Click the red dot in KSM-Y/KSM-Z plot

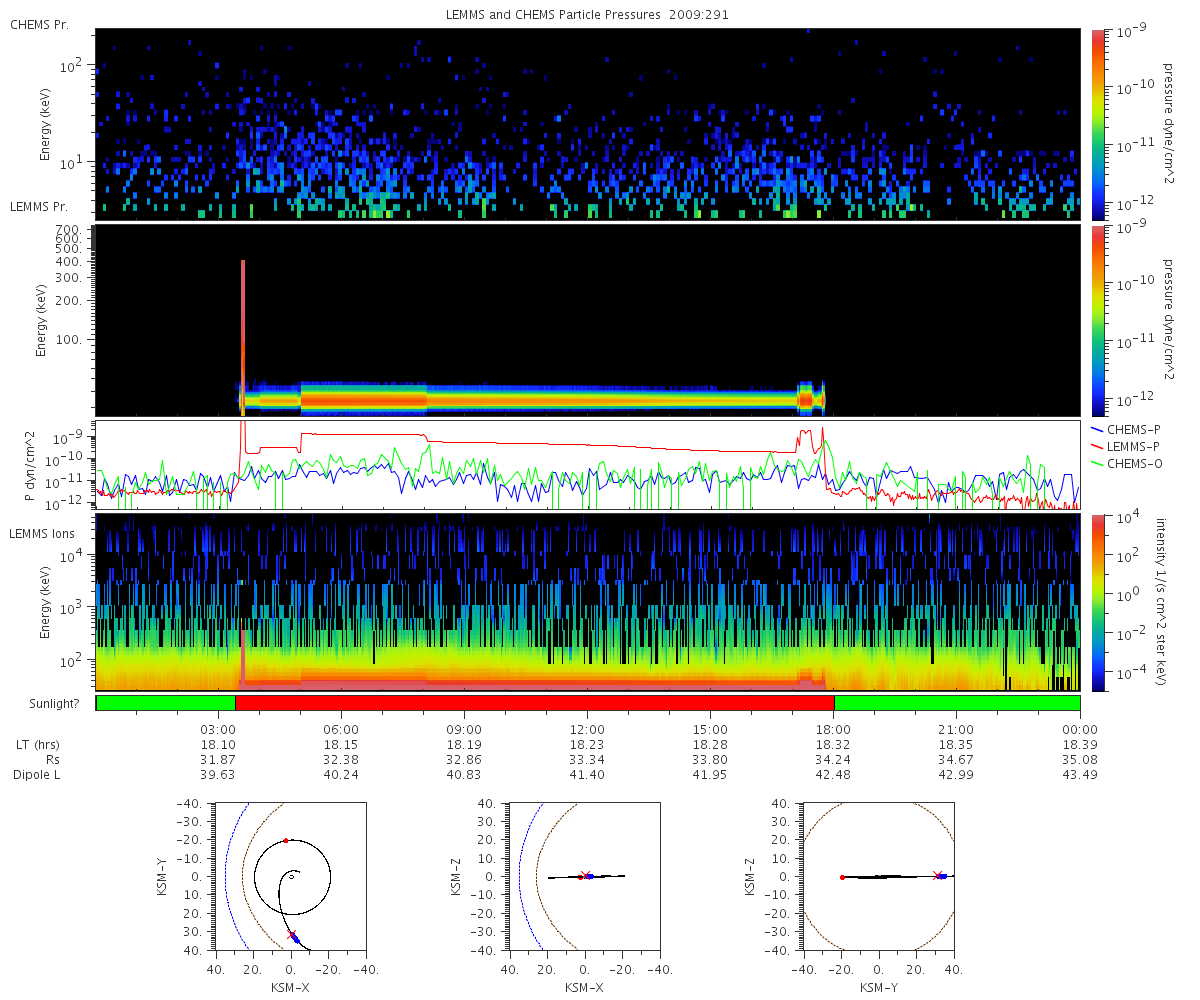[842, 877]
